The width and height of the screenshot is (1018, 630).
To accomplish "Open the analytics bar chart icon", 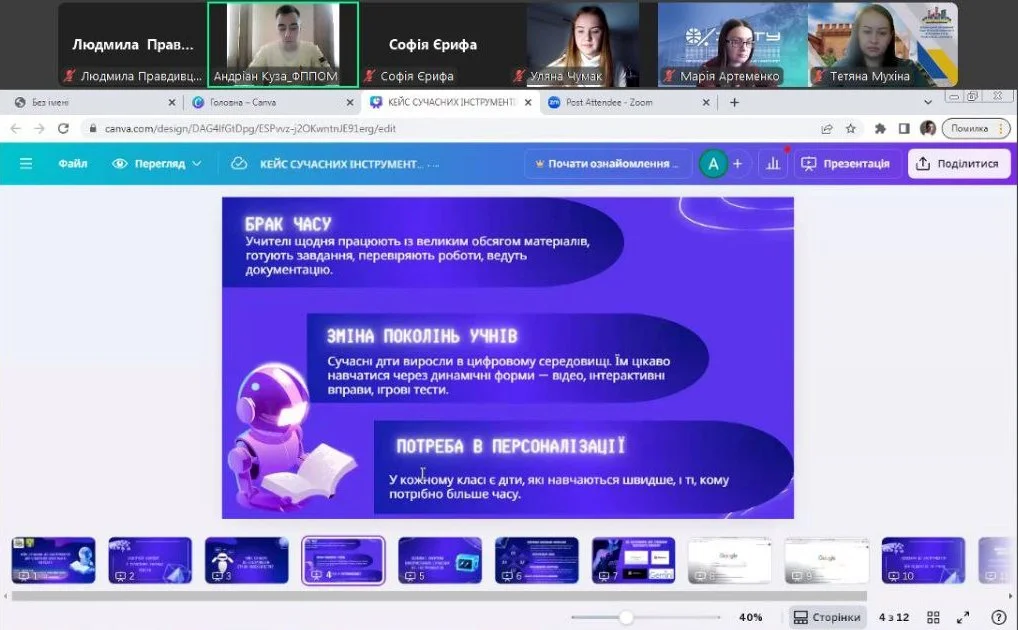I will tap(772, 164).
